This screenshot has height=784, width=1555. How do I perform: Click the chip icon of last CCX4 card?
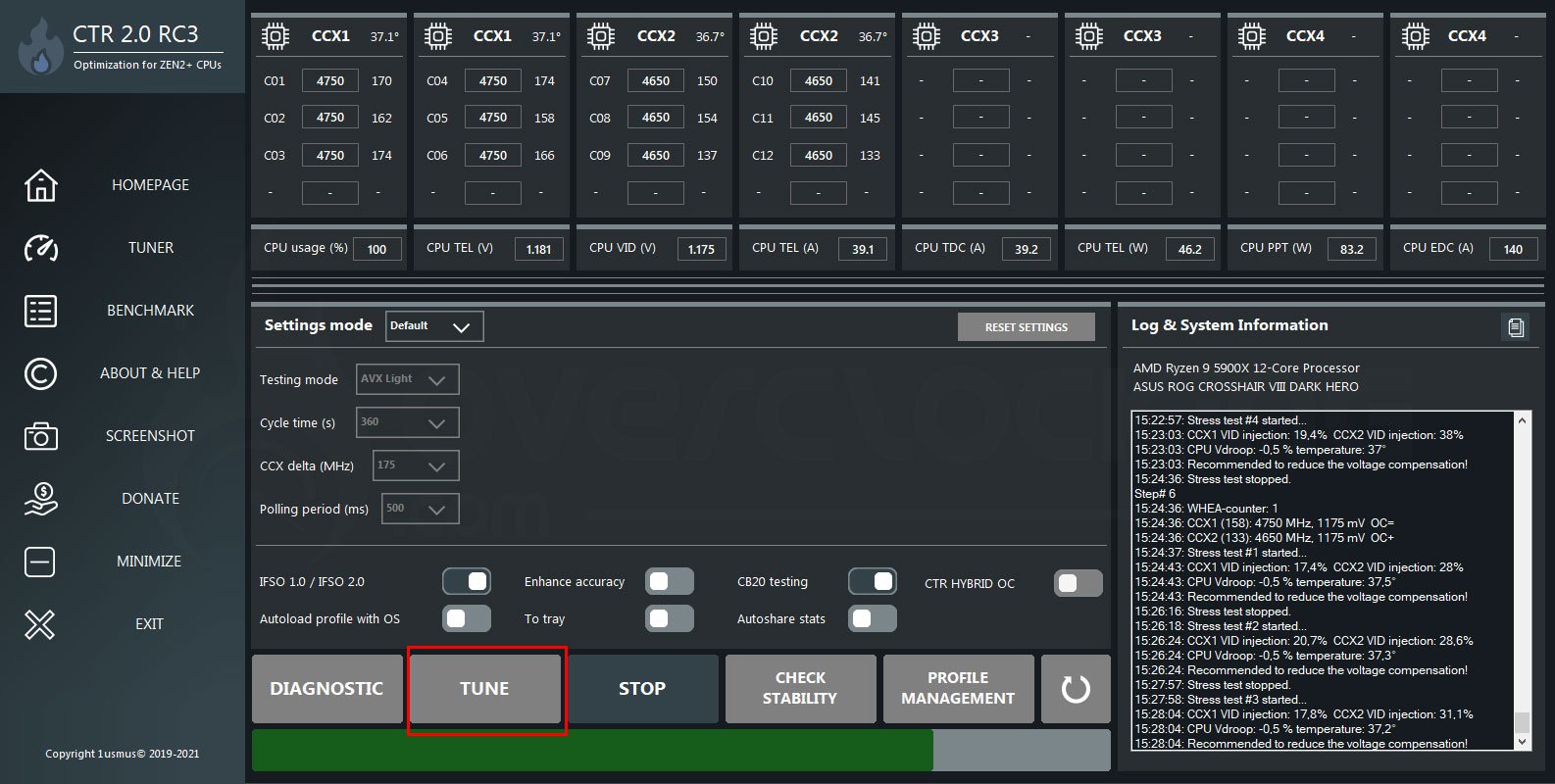[1415, 37]
